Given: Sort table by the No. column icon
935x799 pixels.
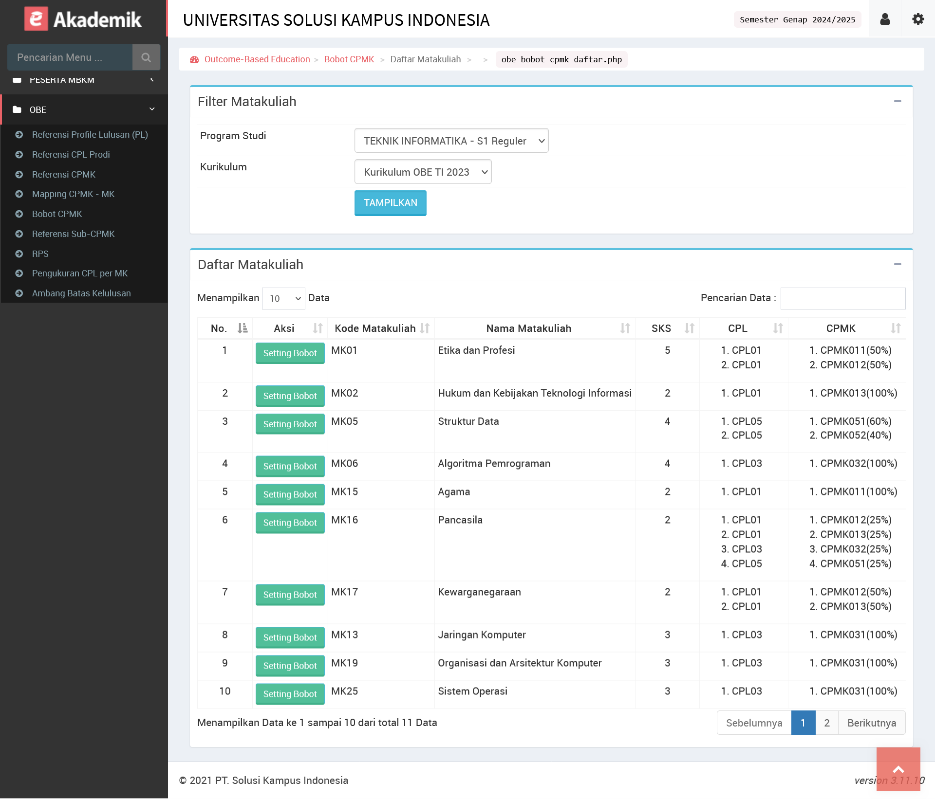Looking at the screenshot, I should [242, 328].
